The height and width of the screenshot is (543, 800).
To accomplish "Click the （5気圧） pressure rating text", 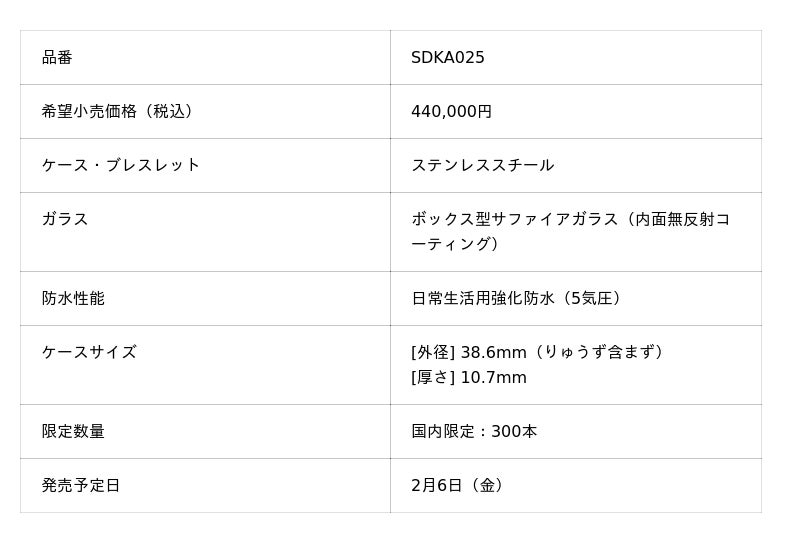I will tap(592, 298).
